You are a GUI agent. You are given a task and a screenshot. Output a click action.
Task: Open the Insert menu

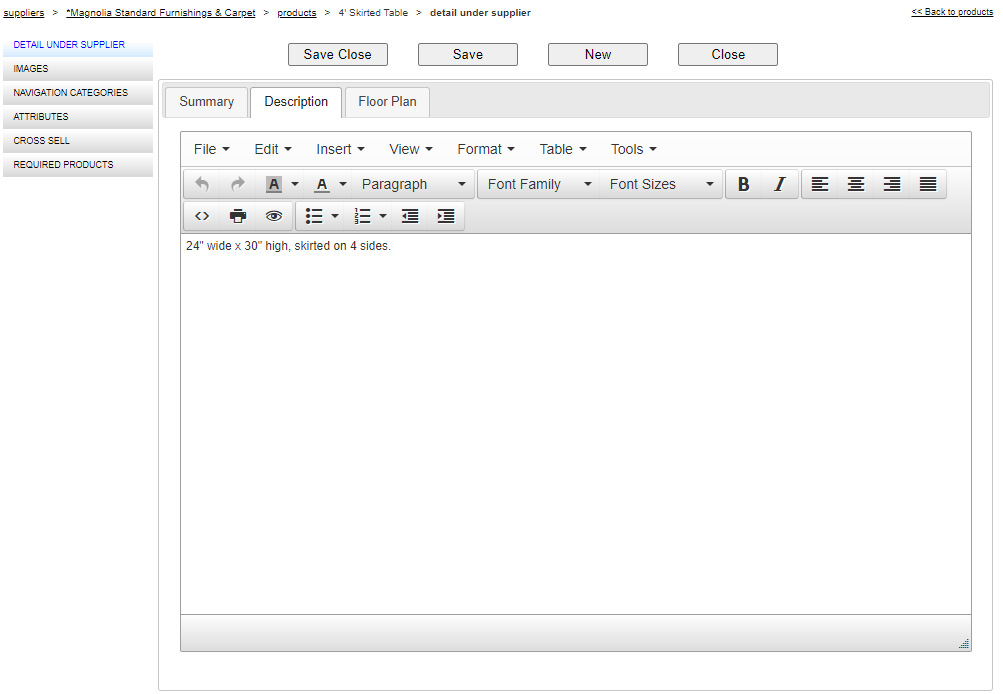click(x=340, y=149)
